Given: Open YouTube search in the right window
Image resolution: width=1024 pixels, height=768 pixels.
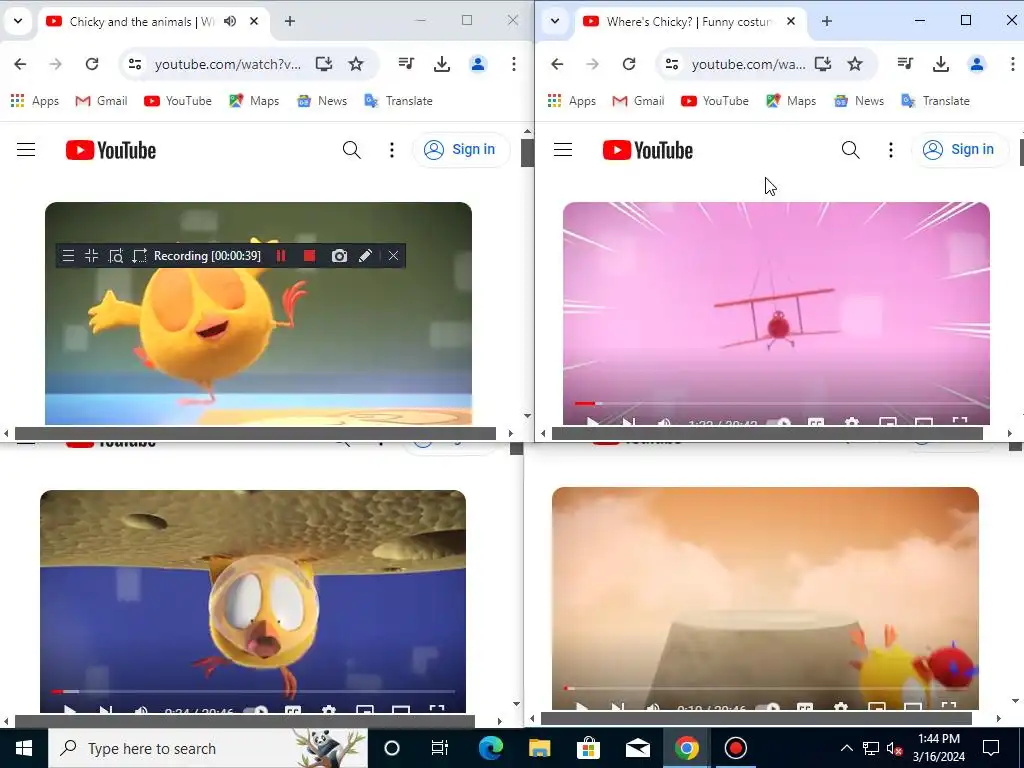Looking at the screenshot, I should point(850,150).
